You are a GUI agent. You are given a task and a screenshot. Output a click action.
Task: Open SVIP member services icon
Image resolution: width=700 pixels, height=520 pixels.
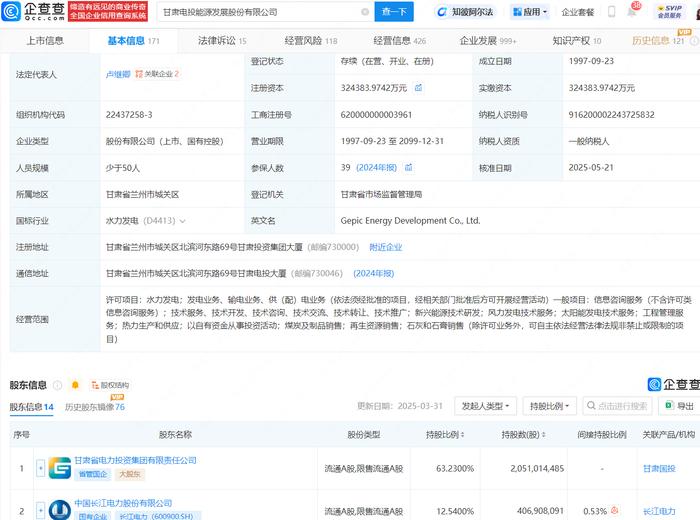click(670, 12)
